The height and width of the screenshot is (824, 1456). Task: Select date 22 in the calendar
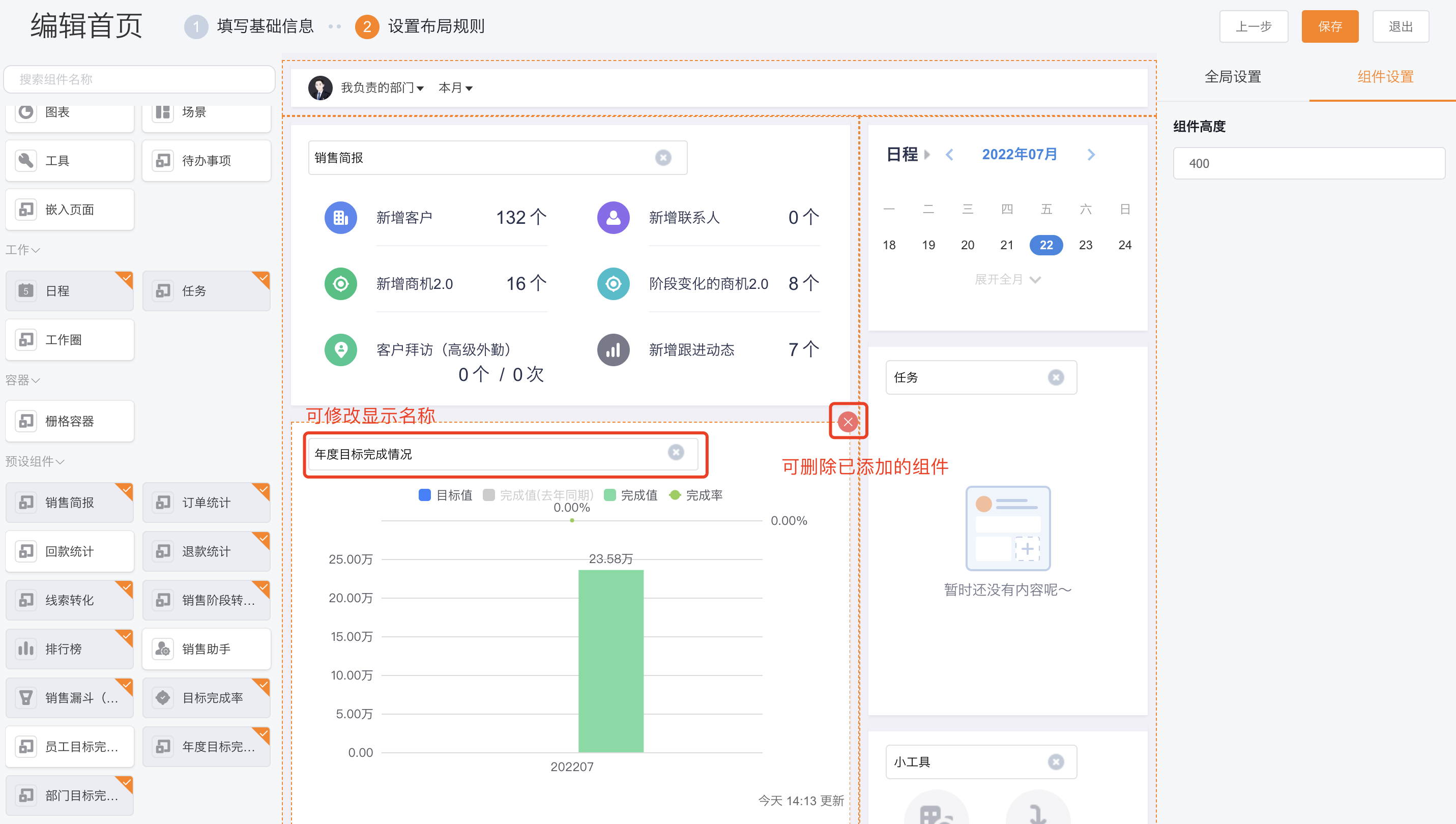click(x=1046, y=245)
